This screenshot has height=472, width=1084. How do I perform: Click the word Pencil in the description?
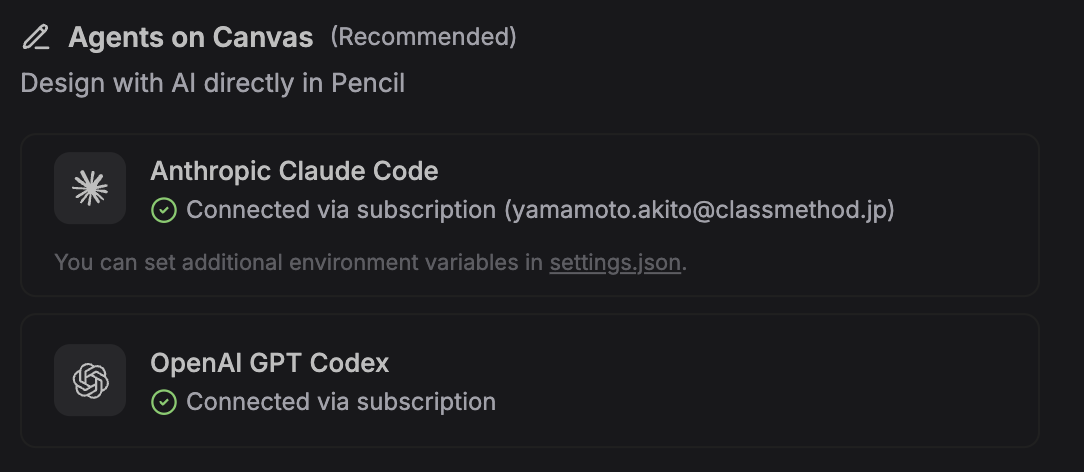[x=367, y=83]
